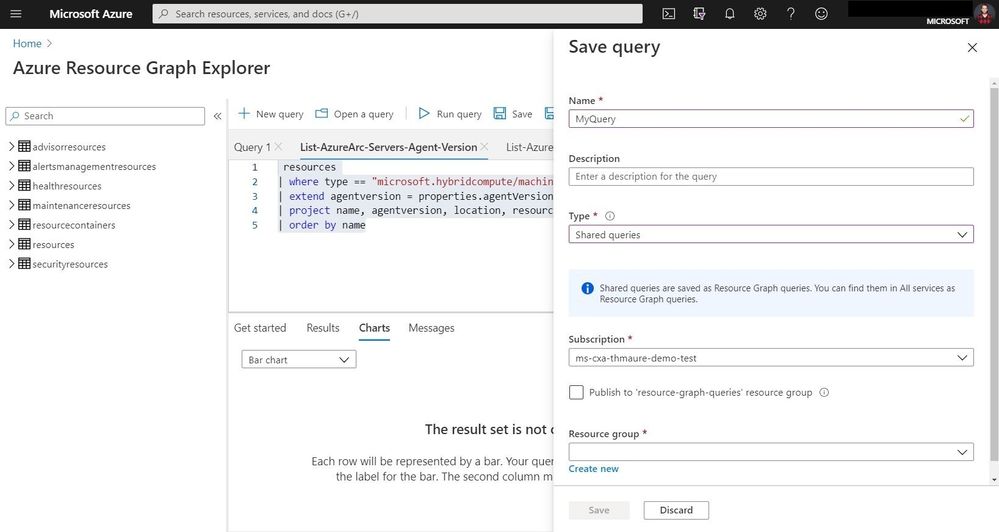Collapse the table sidebar with double chevron
Image resolution: width=999 pixels, height=532 pixels.
click(217, 116)
